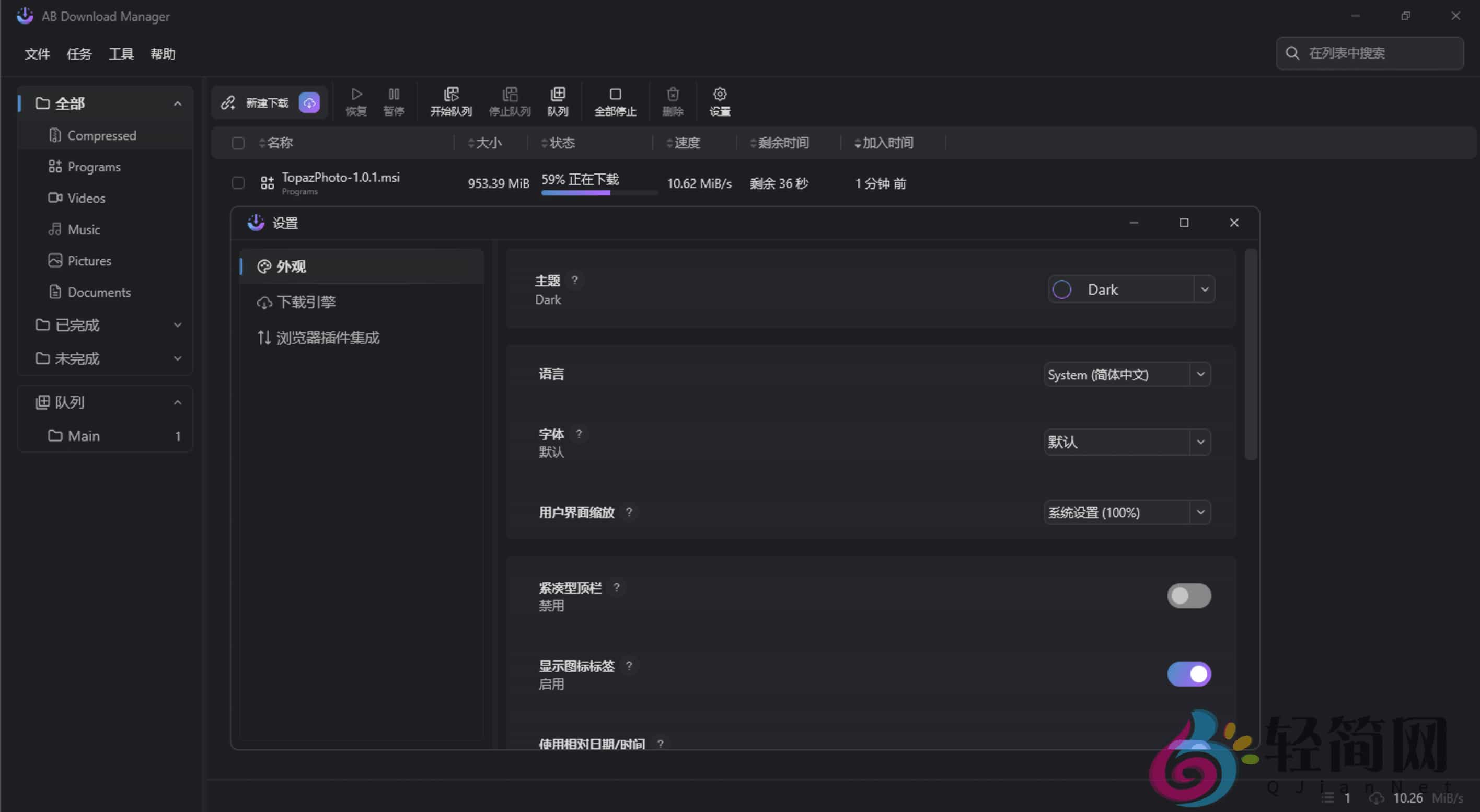Enable the 紧凑型顶栏 toggle
The height and width of the screenshot is (812, 1480).
1189,596
